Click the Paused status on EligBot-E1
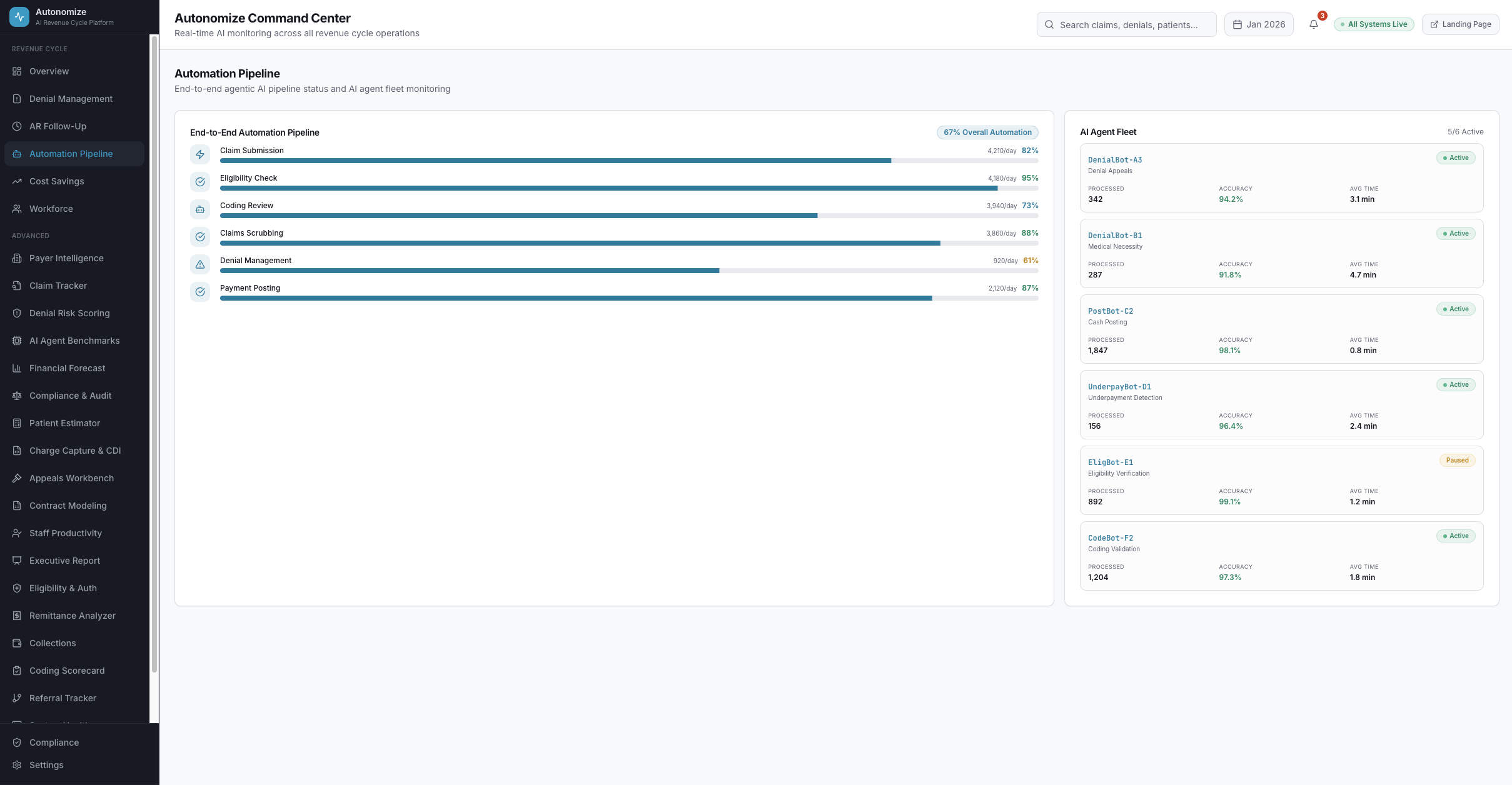Screen dimensions: 1512x785 click(1457, 460)
